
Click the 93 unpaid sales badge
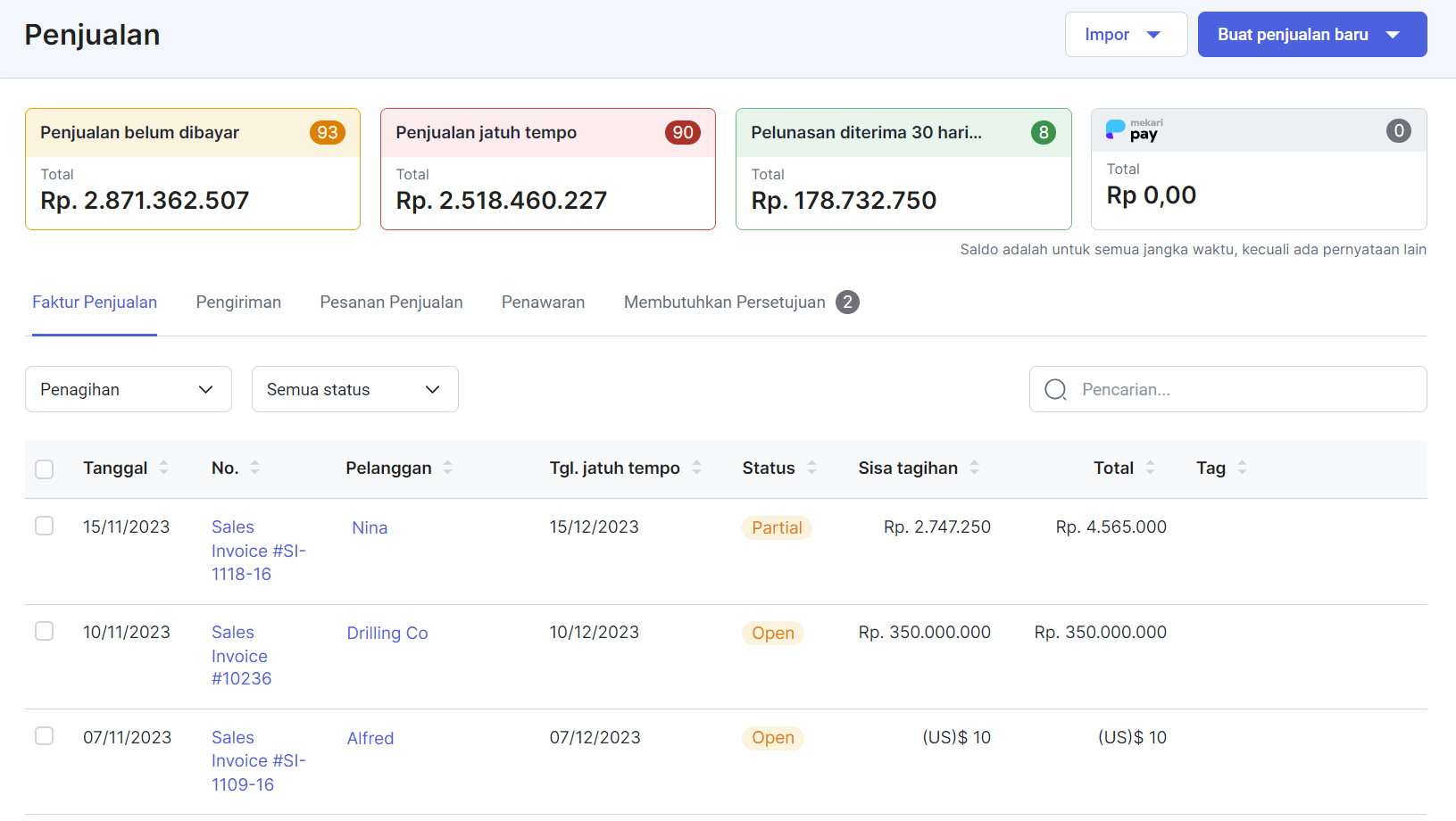pos(328,132)
